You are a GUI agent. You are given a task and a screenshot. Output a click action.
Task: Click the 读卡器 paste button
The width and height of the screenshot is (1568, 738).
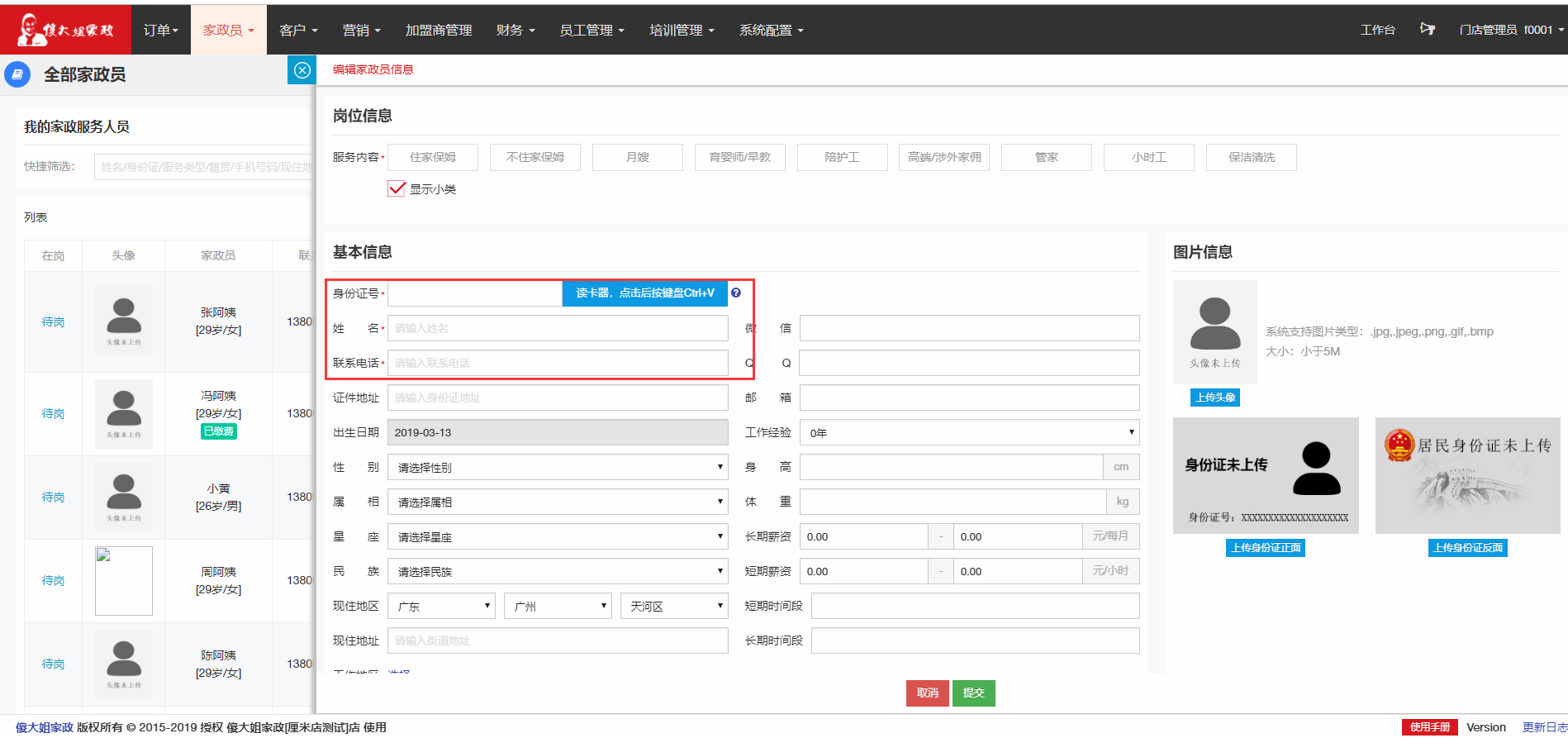(x=645, y=293)
